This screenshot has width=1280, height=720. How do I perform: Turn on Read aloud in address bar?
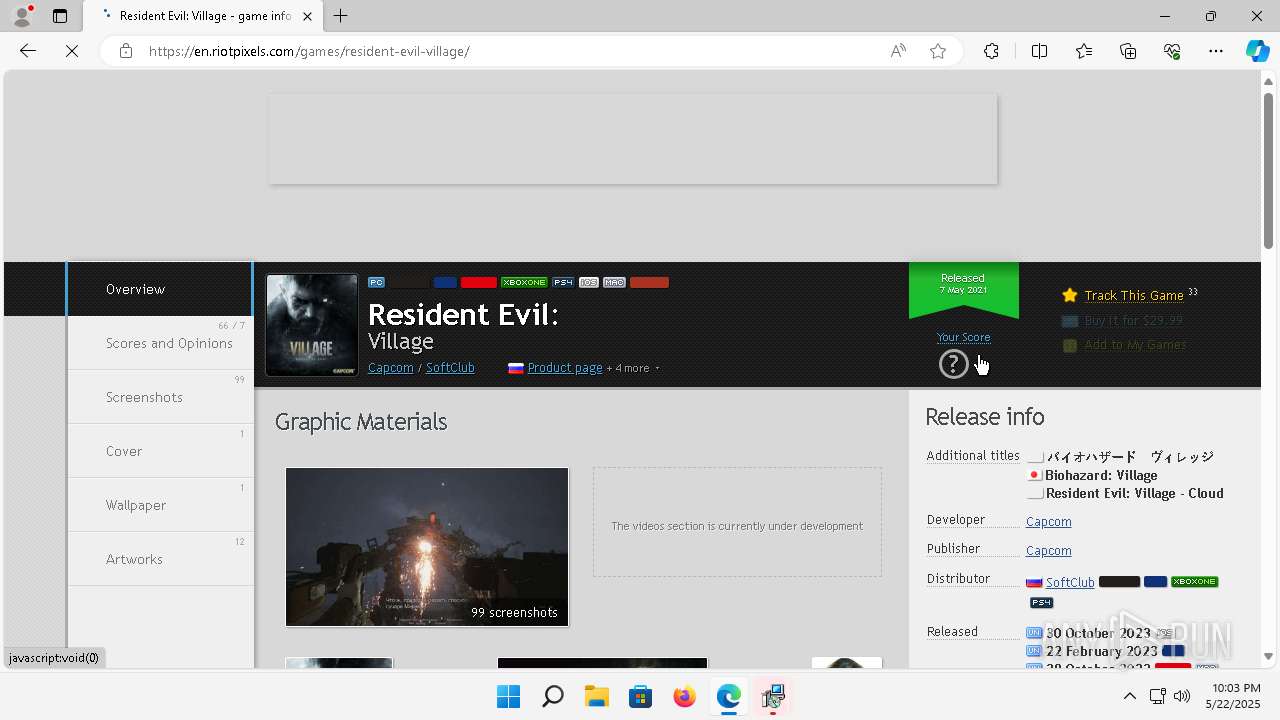click(898, 51)
